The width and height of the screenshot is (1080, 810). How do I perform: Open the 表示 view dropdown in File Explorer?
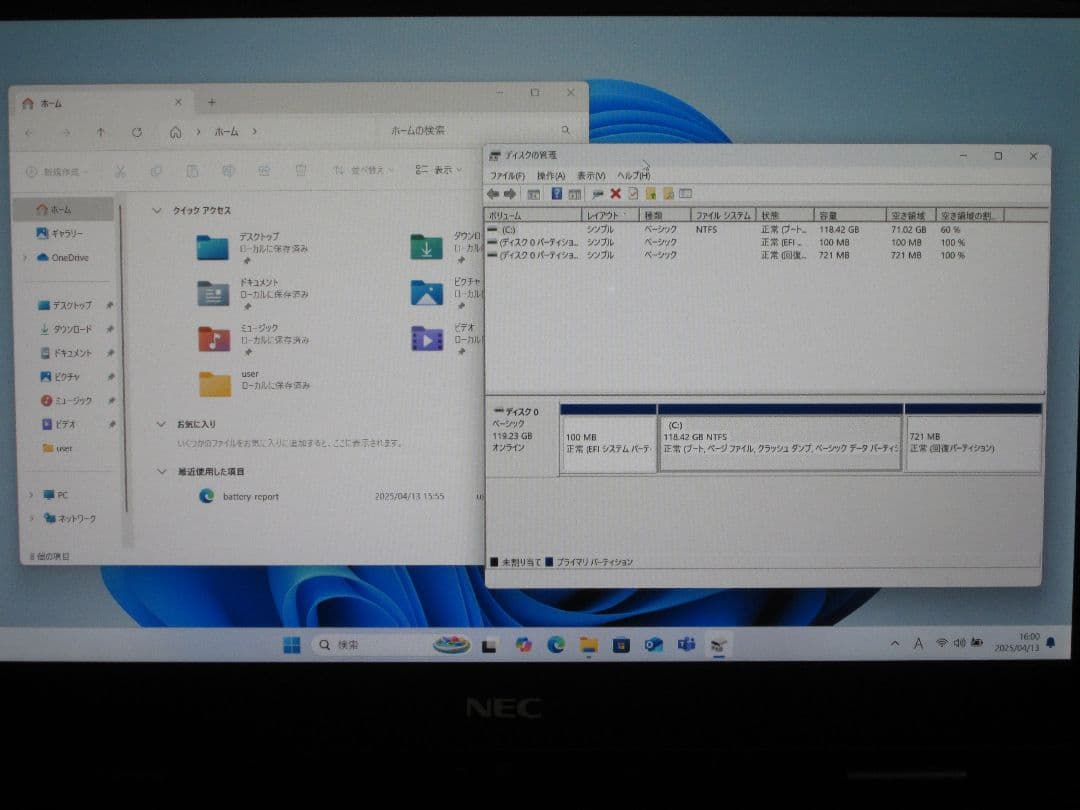click(x=444, y=170)
